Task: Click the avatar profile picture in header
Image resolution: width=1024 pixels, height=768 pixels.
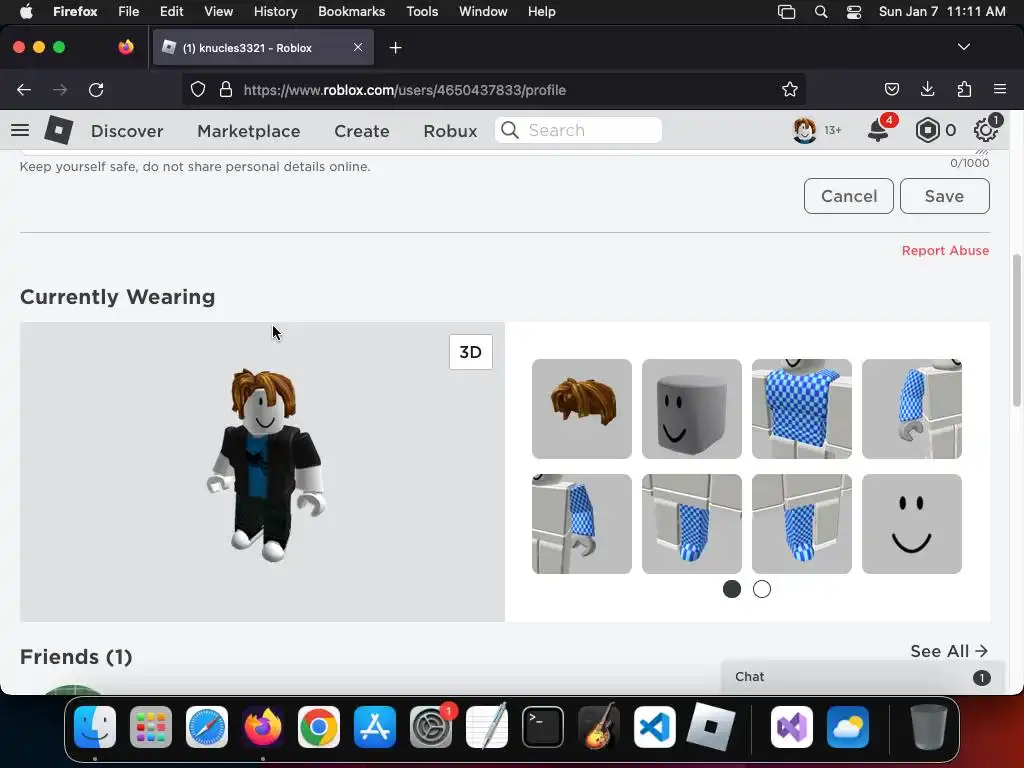Action: click(805, 131)
